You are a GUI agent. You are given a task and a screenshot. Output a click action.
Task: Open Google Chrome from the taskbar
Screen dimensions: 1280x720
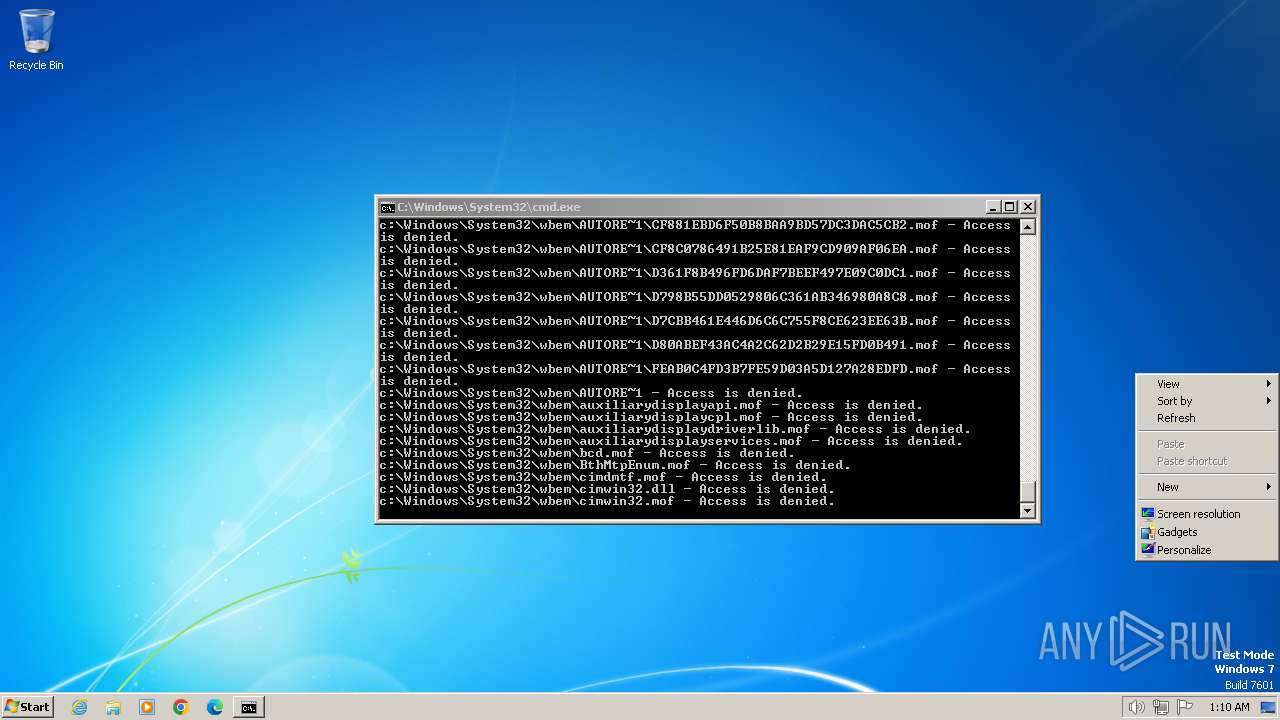(x=181, y=707)
